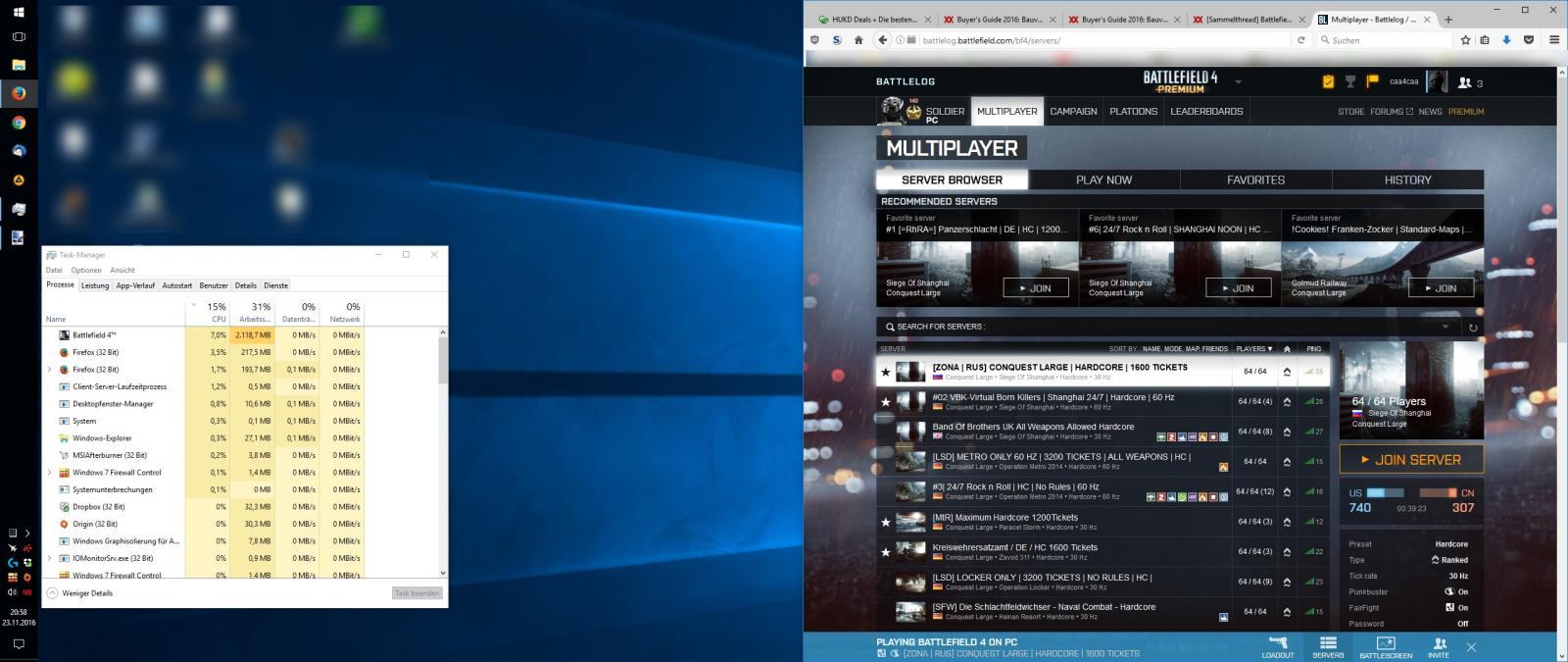
Task: Go back with the Firefox back arrow
Action: tap(882, 40)
